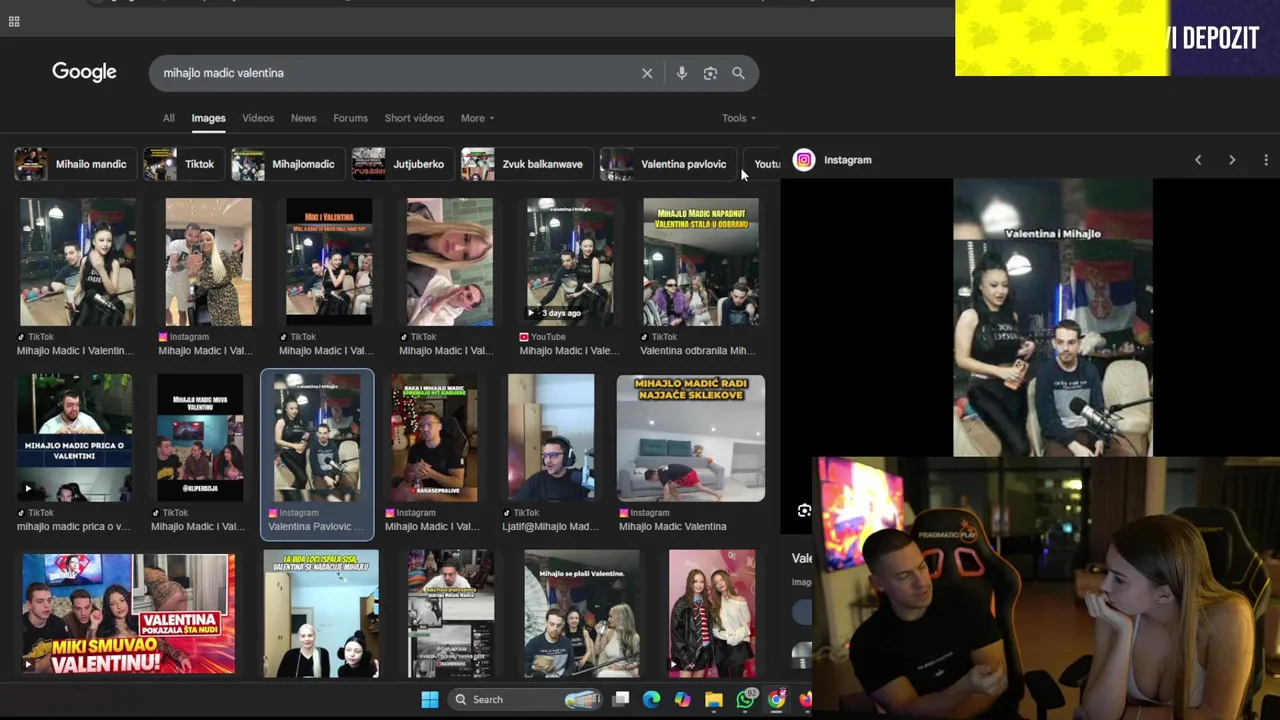1280x720 pixels.
Task: Open 'mihajlo madic prica o v...' thumbnail
Action: pyautogui.click(x=74, y=438)
